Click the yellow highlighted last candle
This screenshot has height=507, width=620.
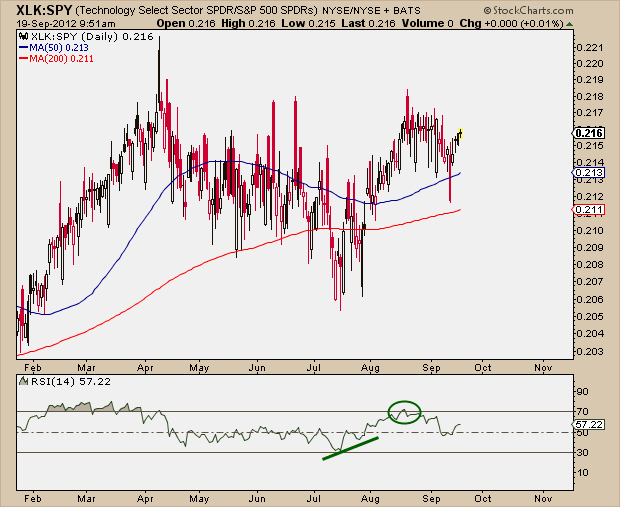460,133
